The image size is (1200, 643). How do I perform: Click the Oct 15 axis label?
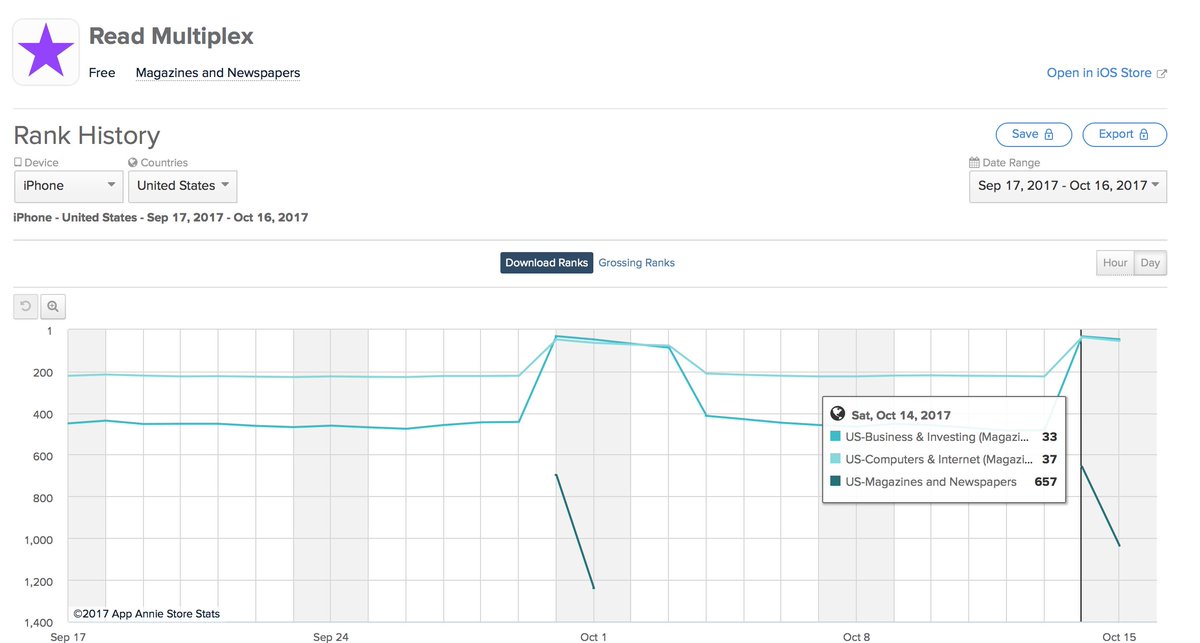pos(1118,636)
